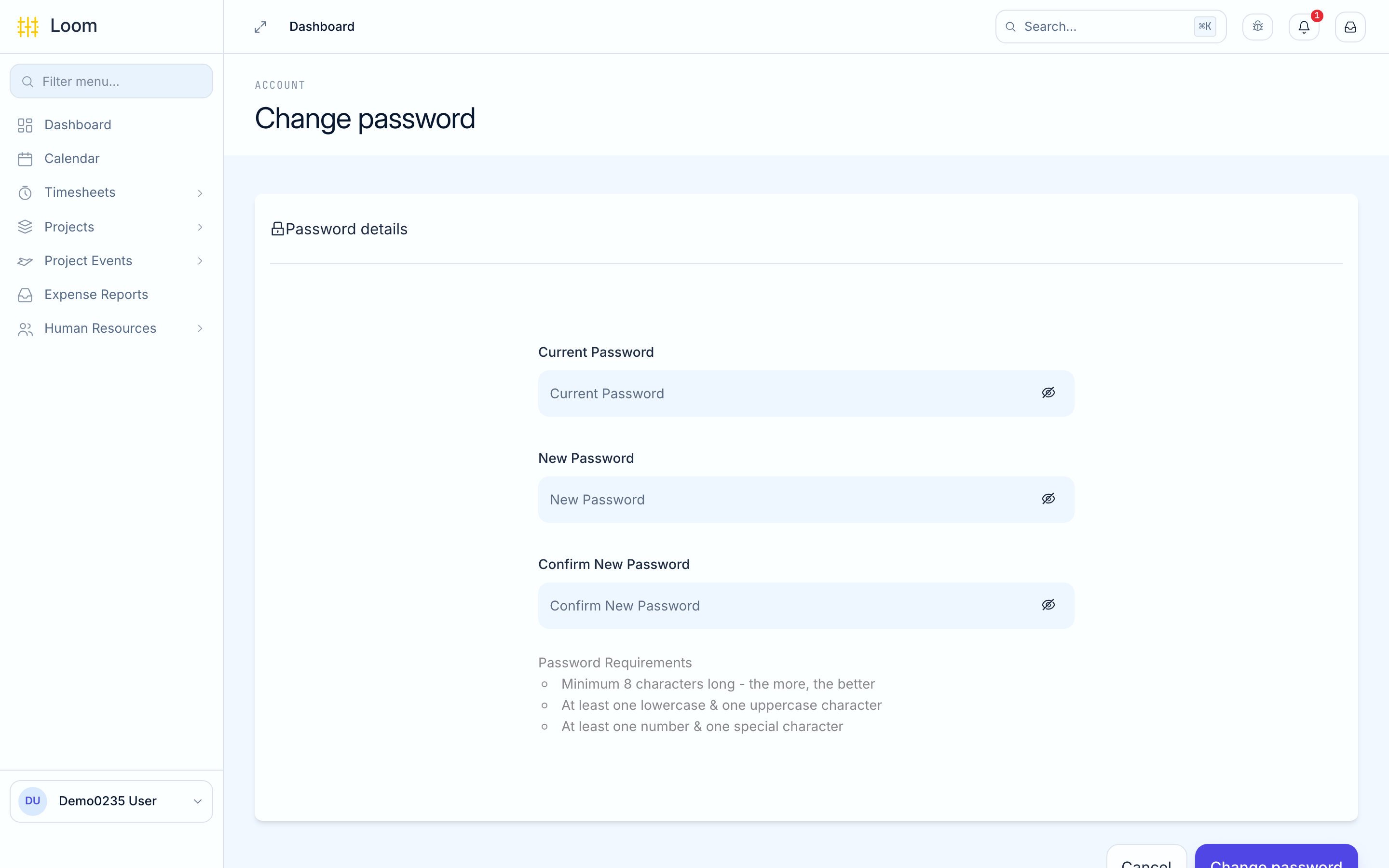Click the Calendar icon in sidebar
This screenshot has height=868, width=1389.
click(25, 159)
